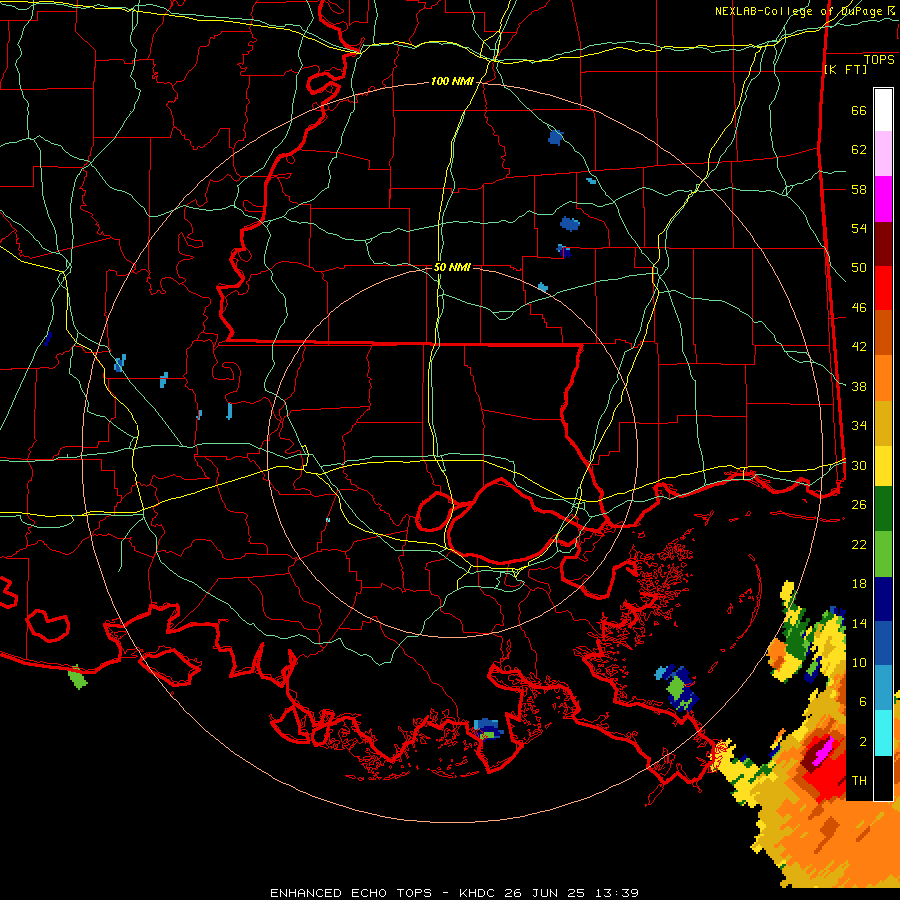Click the magenta swatch beside 58

[883, 199]
